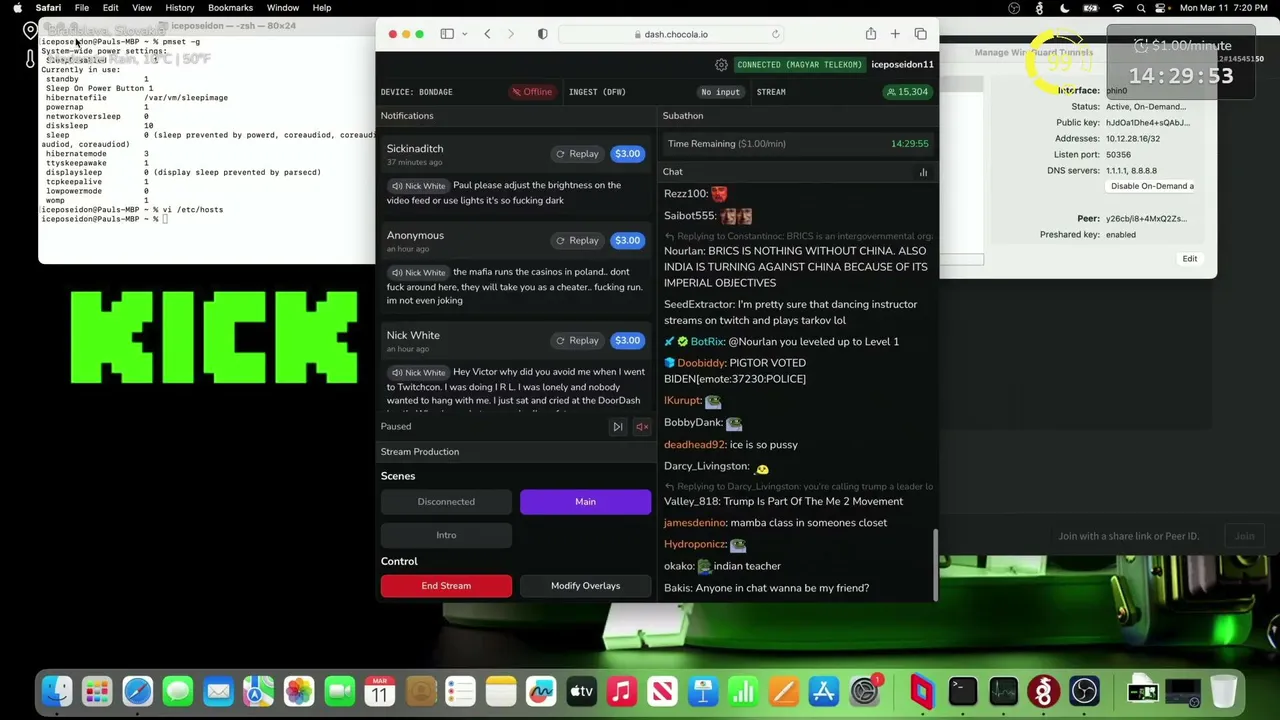Viewport: 1280px width, 720px height.
Task: Open Calendar from the Dock
Action: pos(380,691)
